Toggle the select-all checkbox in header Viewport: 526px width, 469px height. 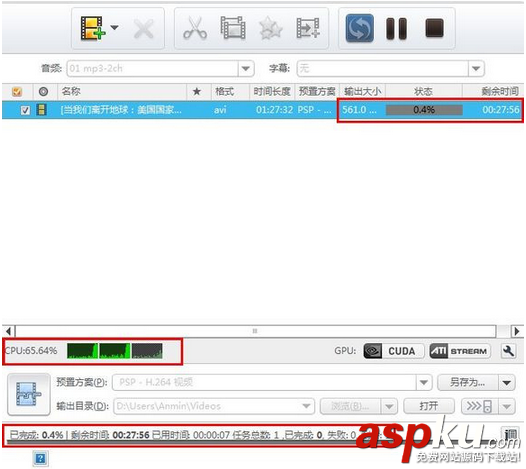17,92
